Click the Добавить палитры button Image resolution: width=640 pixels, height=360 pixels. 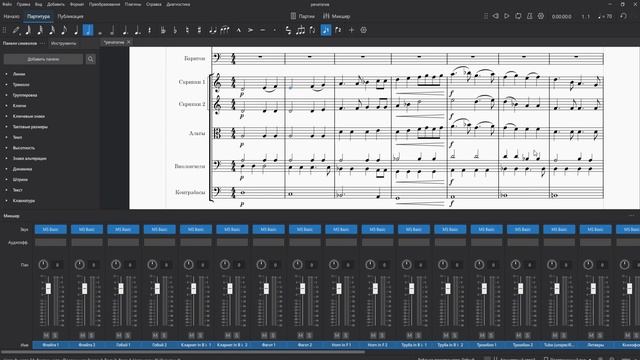coord(43,59)
